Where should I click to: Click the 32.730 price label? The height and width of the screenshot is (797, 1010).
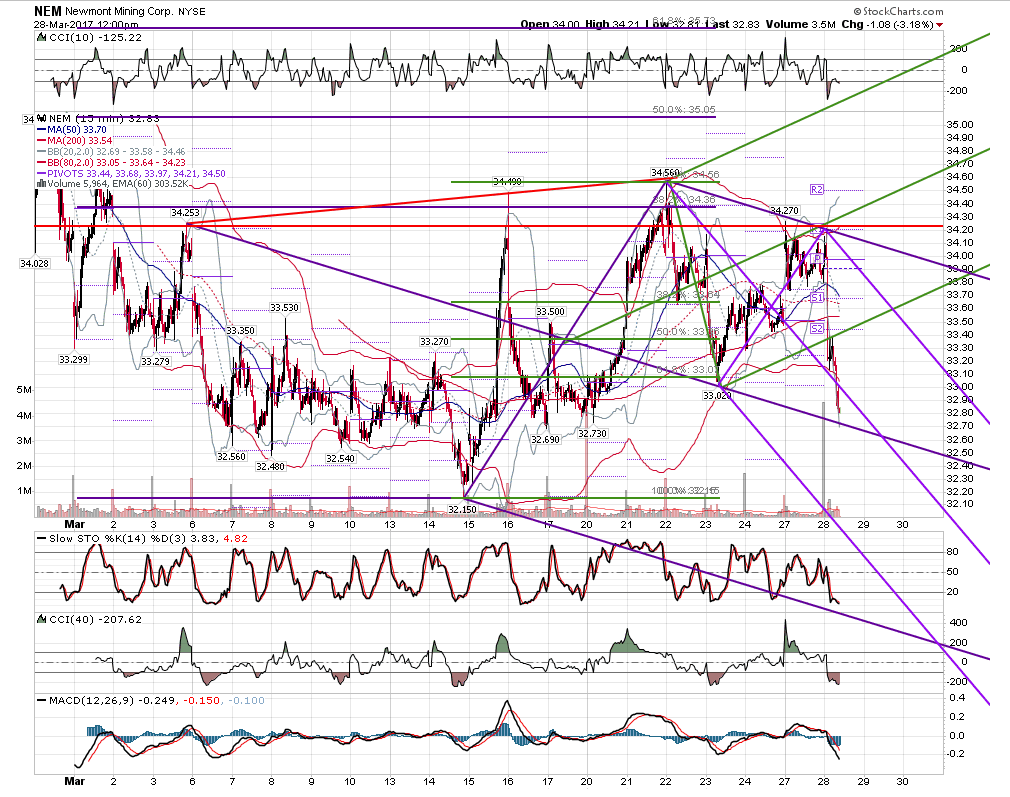(592, 434)
